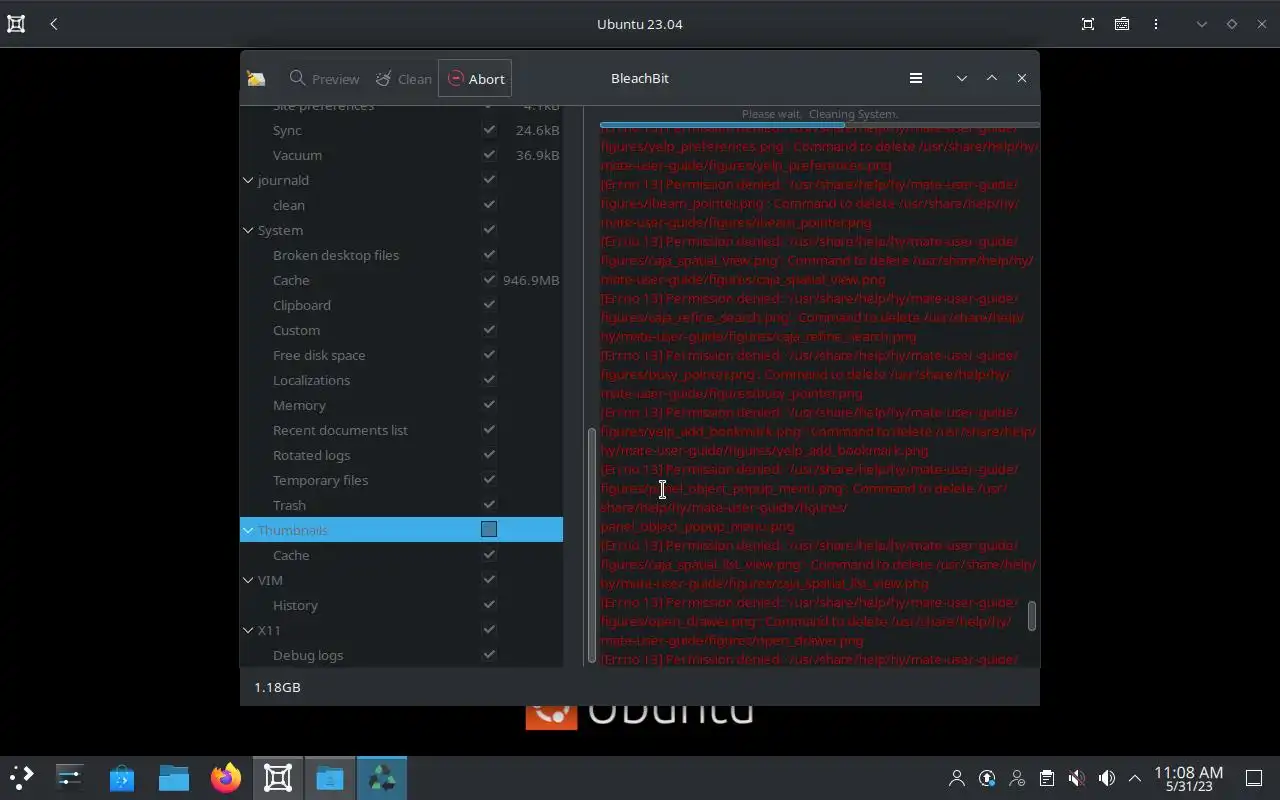
Task: Collapse the VIM tree group
Action: pyautogui.click(x=248, y=580)
